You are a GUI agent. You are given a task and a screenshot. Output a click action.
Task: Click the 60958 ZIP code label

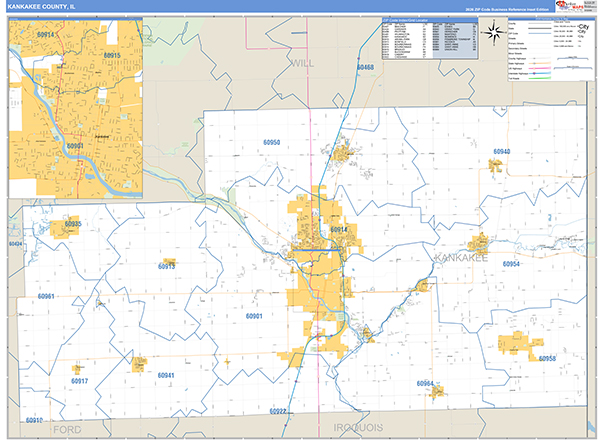click(x=547, y=359)
